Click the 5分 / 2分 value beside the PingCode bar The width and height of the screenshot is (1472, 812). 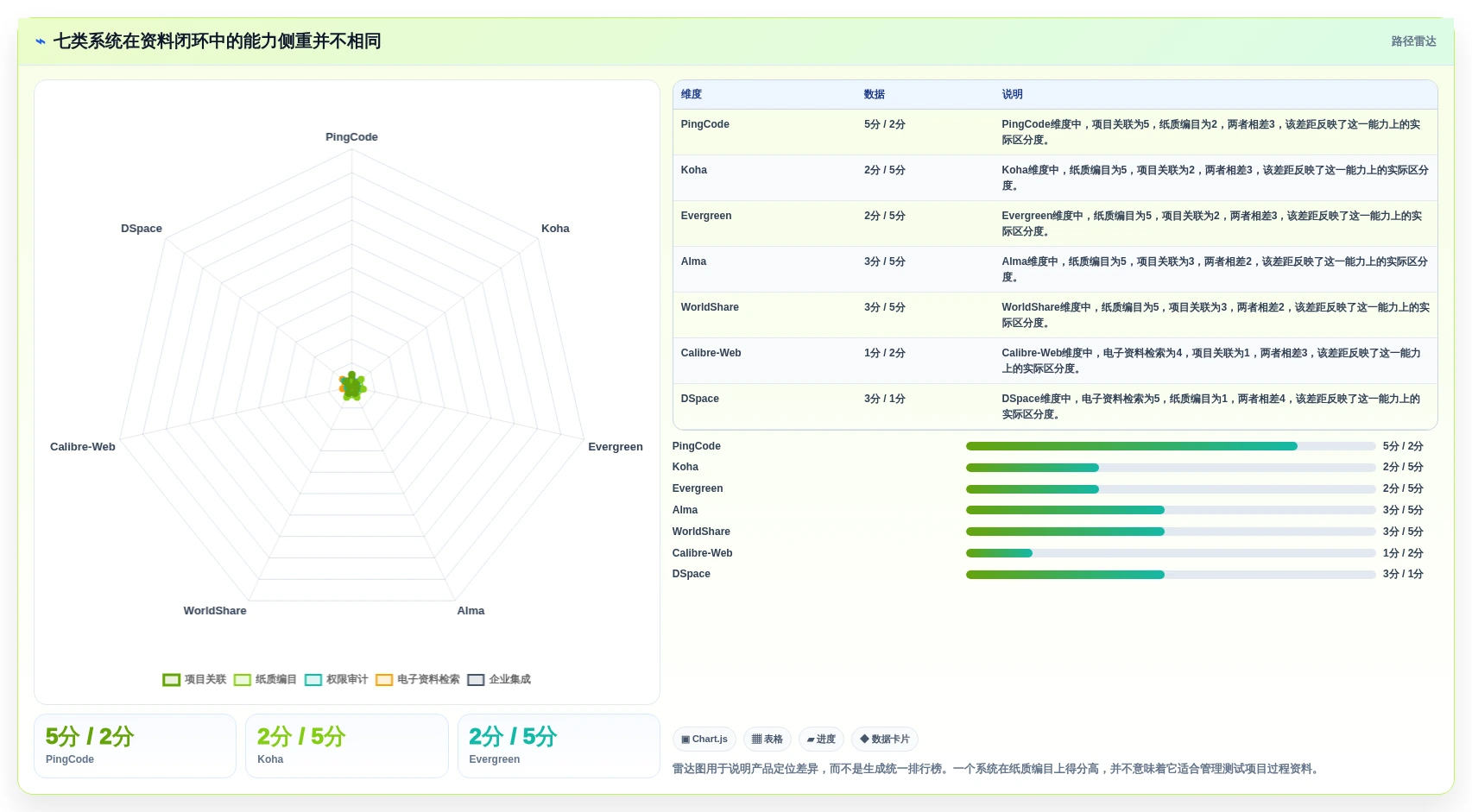[1403, 446]
